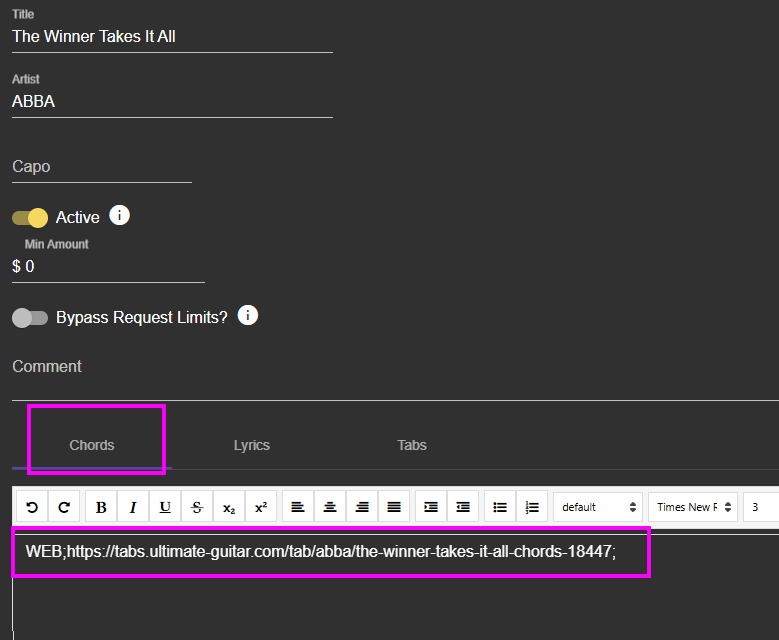Click the redo icon in editor toolbar

coord(64,507)
